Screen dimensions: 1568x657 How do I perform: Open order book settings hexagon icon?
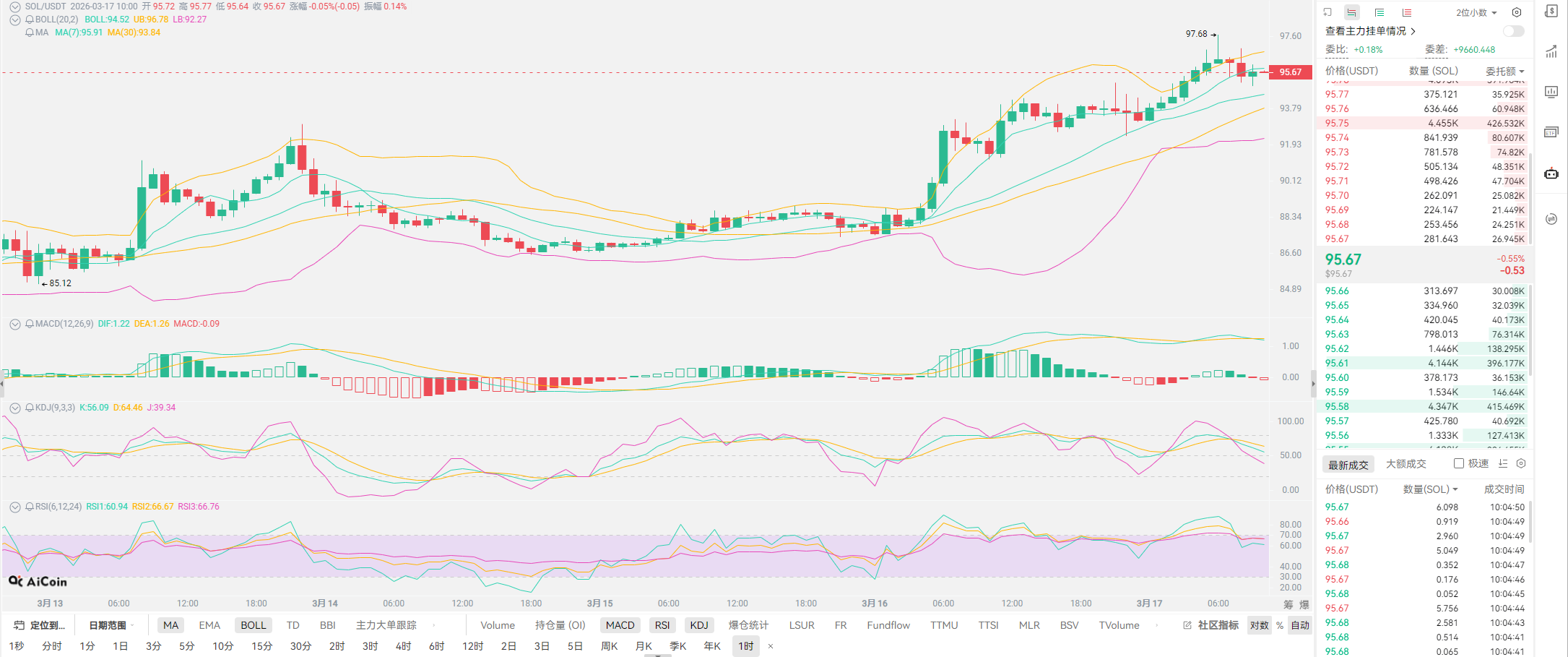point(1517,12)
